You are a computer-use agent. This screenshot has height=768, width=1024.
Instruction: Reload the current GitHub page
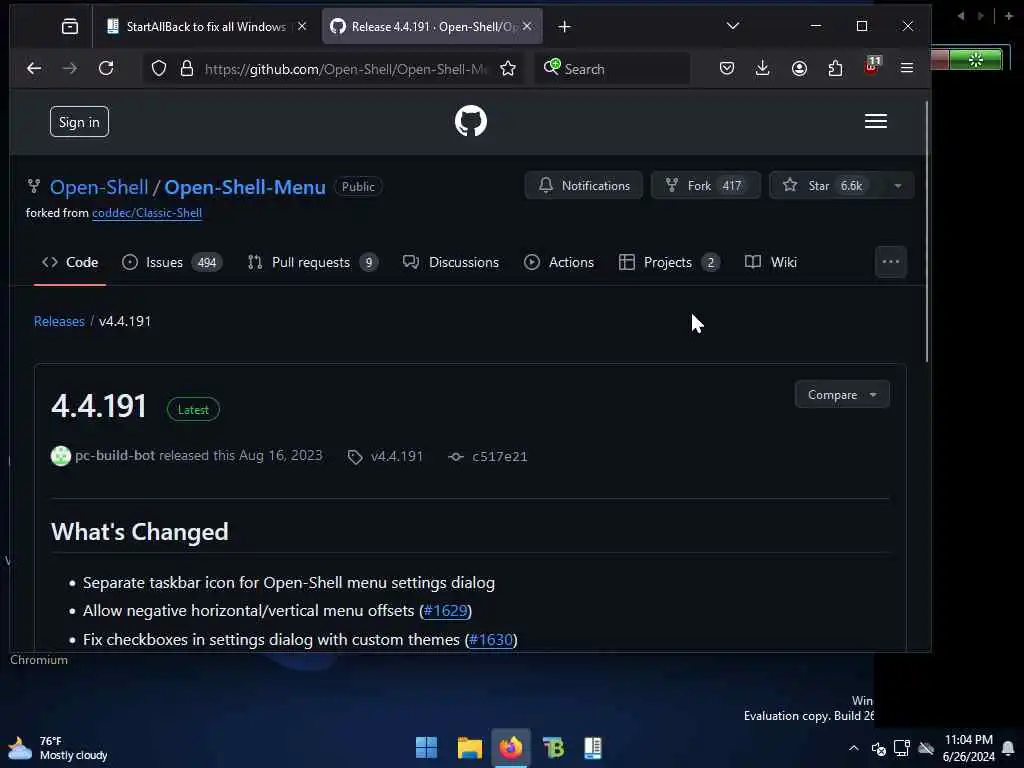click(x=106, y=68)
